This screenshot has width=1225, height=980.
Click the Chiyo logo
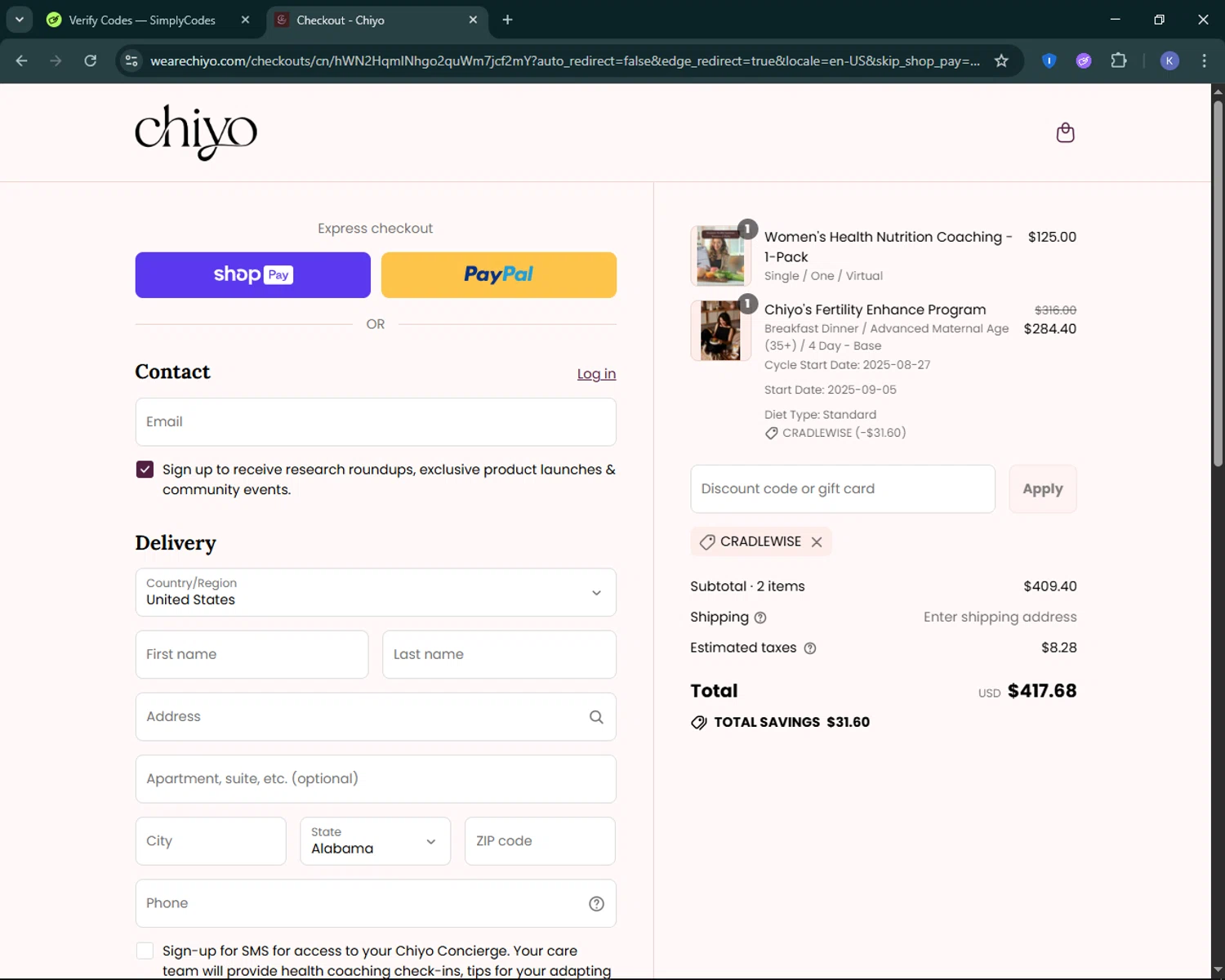pos(196,132)
